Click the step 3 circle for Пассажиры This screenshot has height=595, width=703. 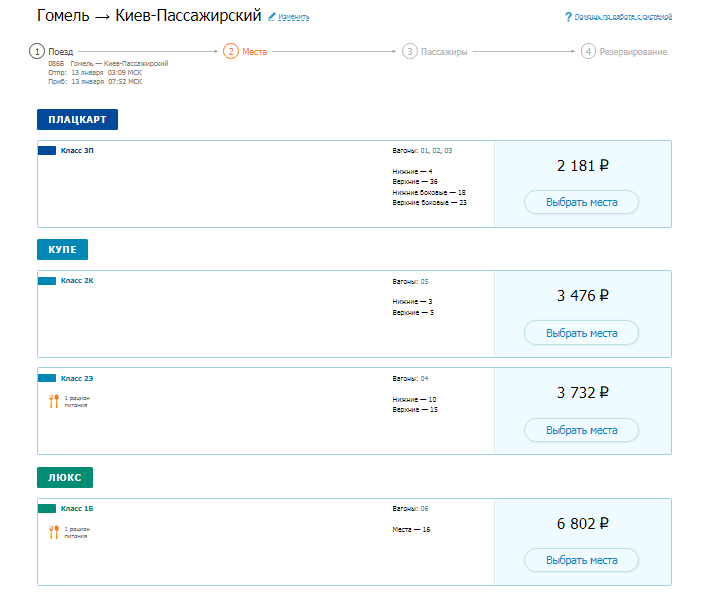tap(410, 51)
